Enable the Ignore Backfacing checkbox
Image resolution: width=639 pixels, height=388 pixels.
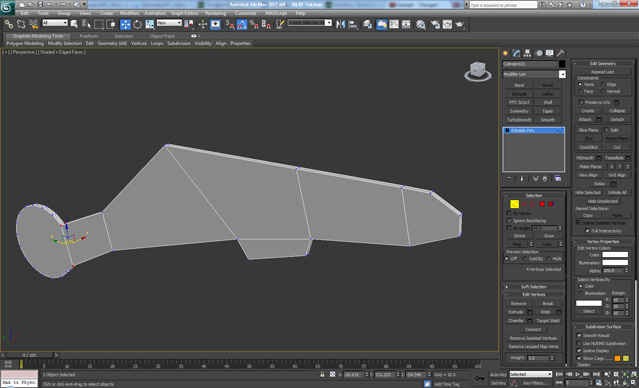[509, 220]
